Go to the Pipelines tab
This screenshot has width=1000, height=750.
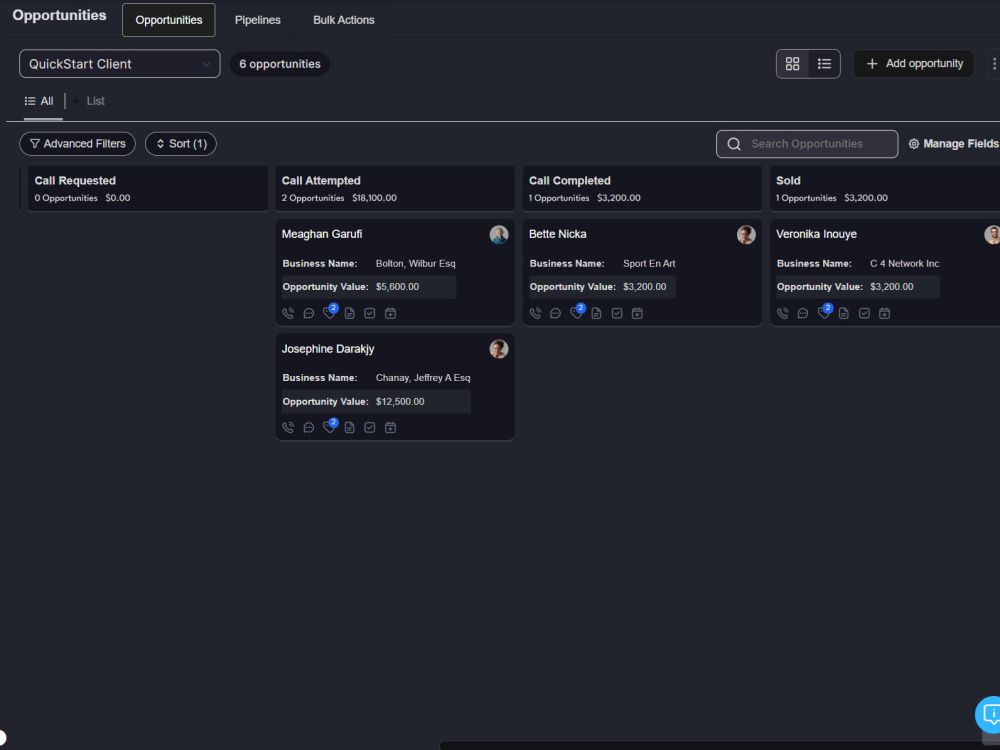[x=258, y=20]
